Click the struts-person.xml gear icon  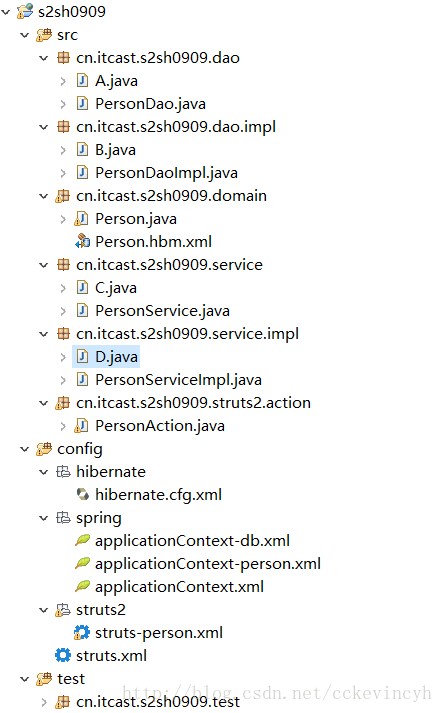tap(82, 633)
